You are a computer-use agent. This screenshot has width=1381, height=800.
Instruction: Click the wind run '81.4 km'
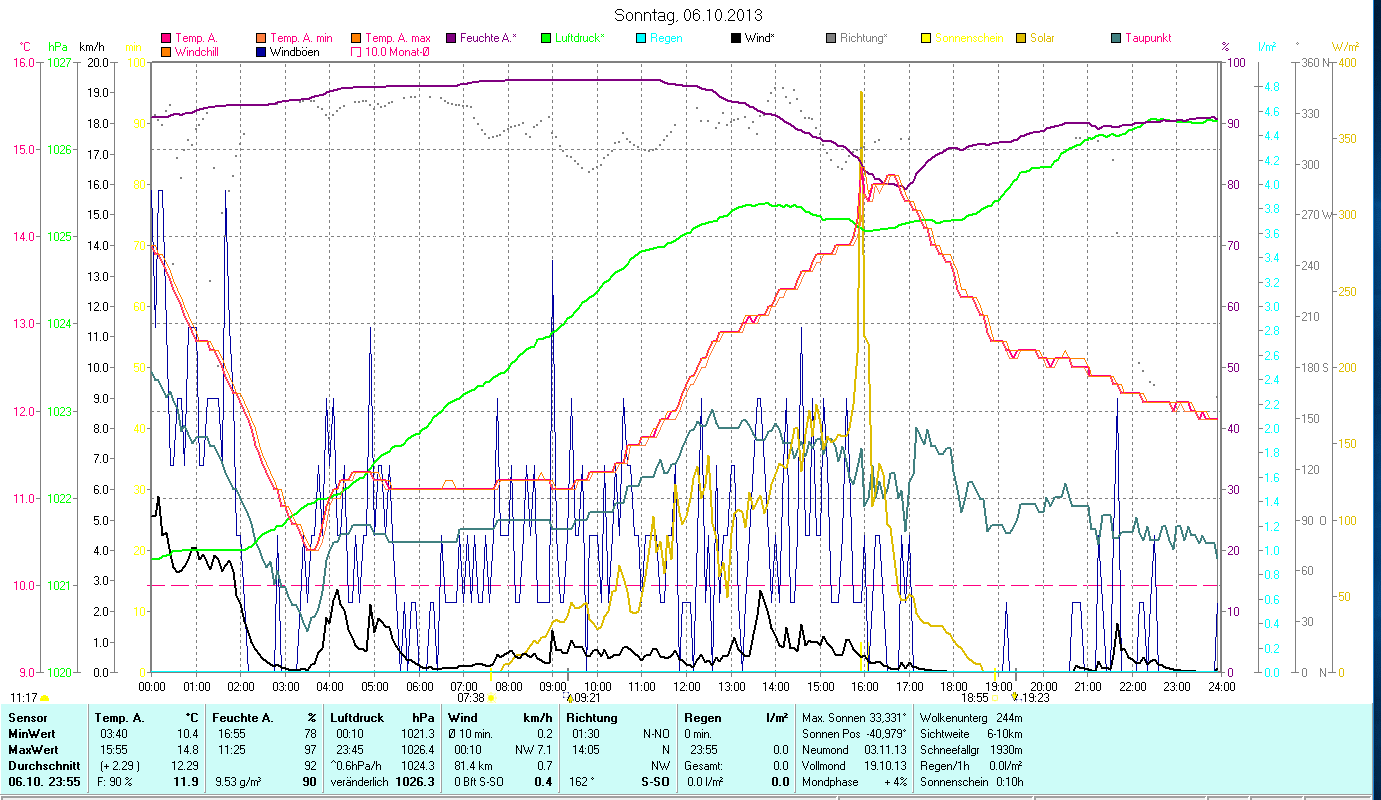click(x=472, y=765)
